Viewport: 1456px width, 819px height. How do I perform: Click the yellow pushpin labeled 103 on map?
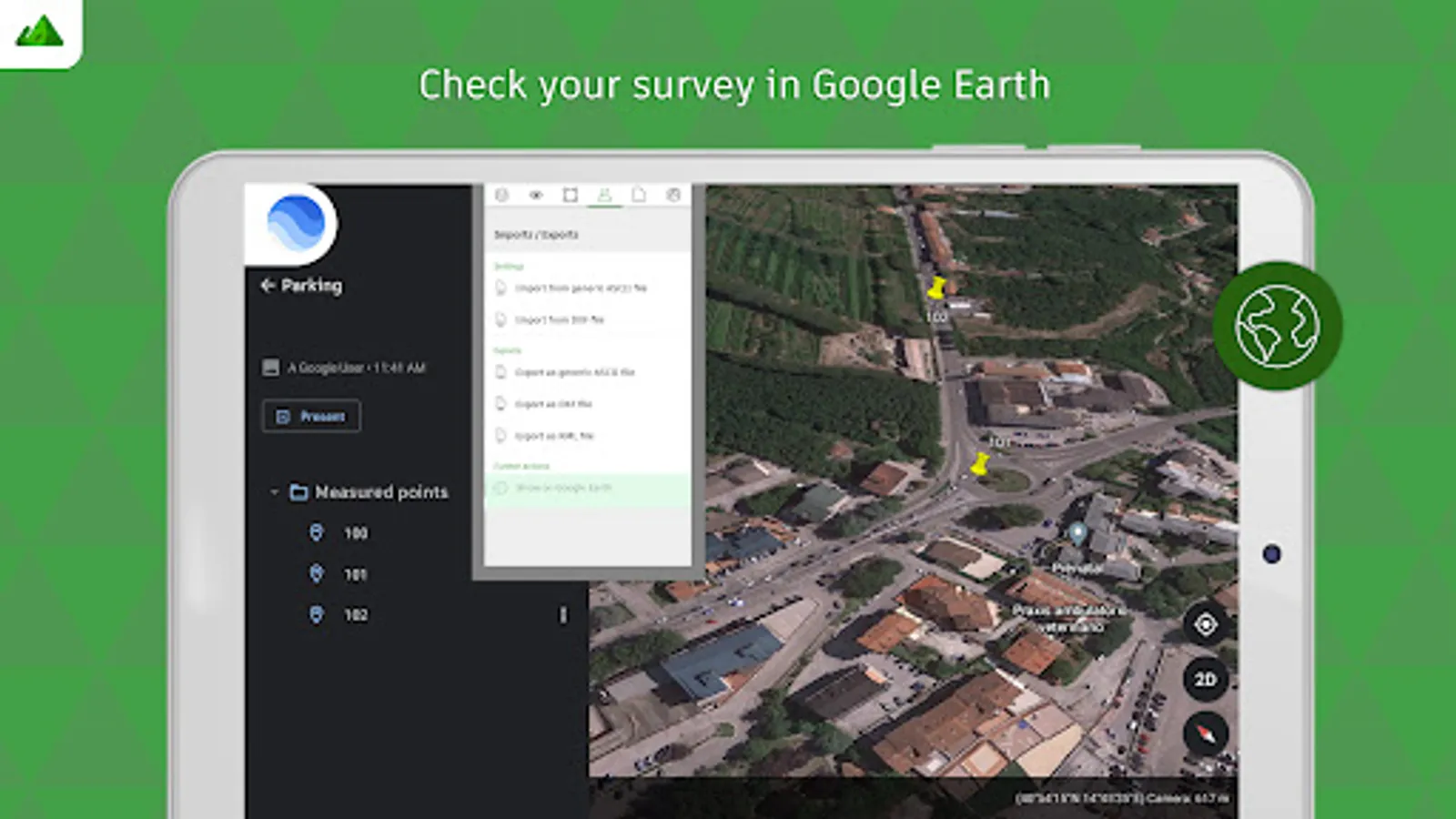[x=936, y=288]
